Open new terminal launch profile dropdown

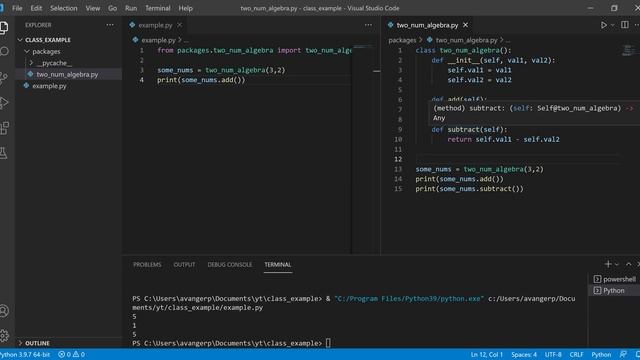tap(616, 264)
